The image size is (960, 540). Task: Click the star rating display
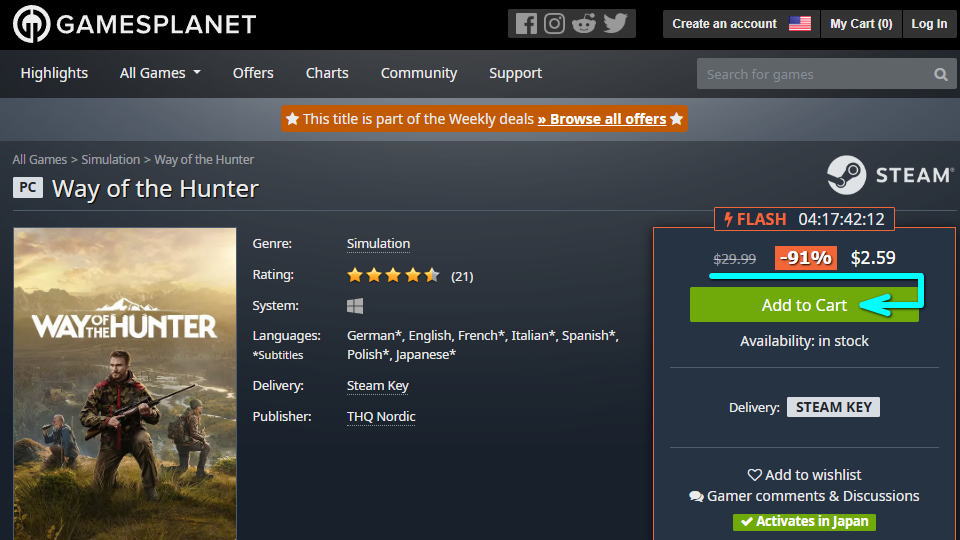click(x=393, y=275)
